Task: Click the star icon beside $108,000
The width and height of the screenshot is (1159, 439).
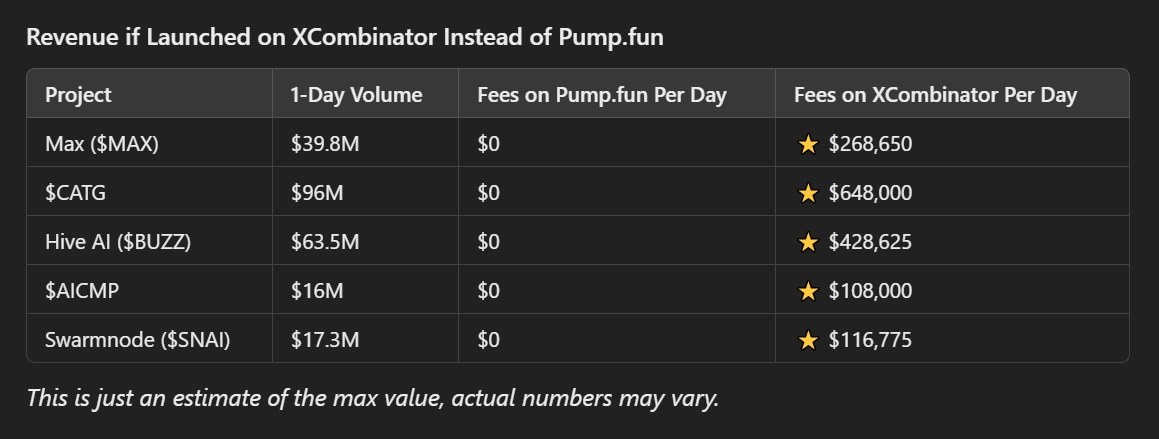Action: point(808,291)
